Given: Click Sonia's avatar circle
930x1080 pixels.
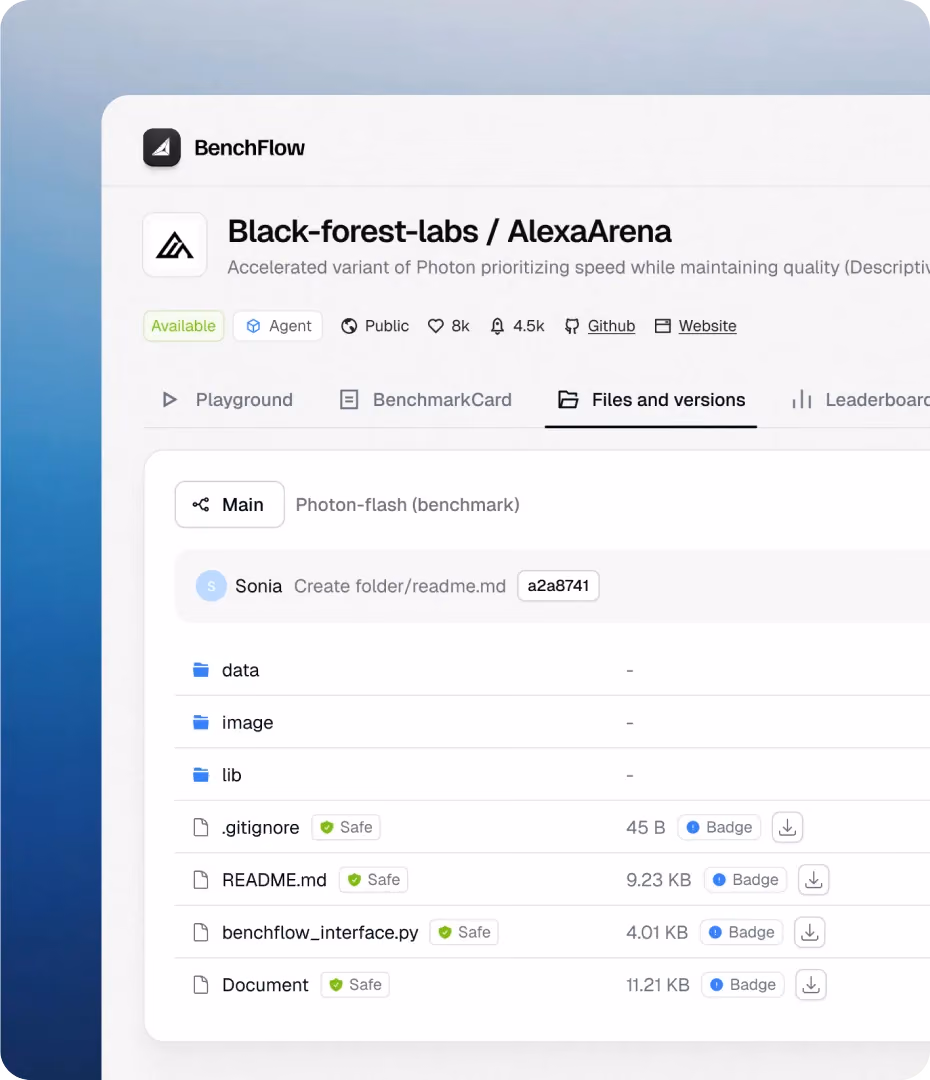Looking at the screenshot, I should click(211, 586).
